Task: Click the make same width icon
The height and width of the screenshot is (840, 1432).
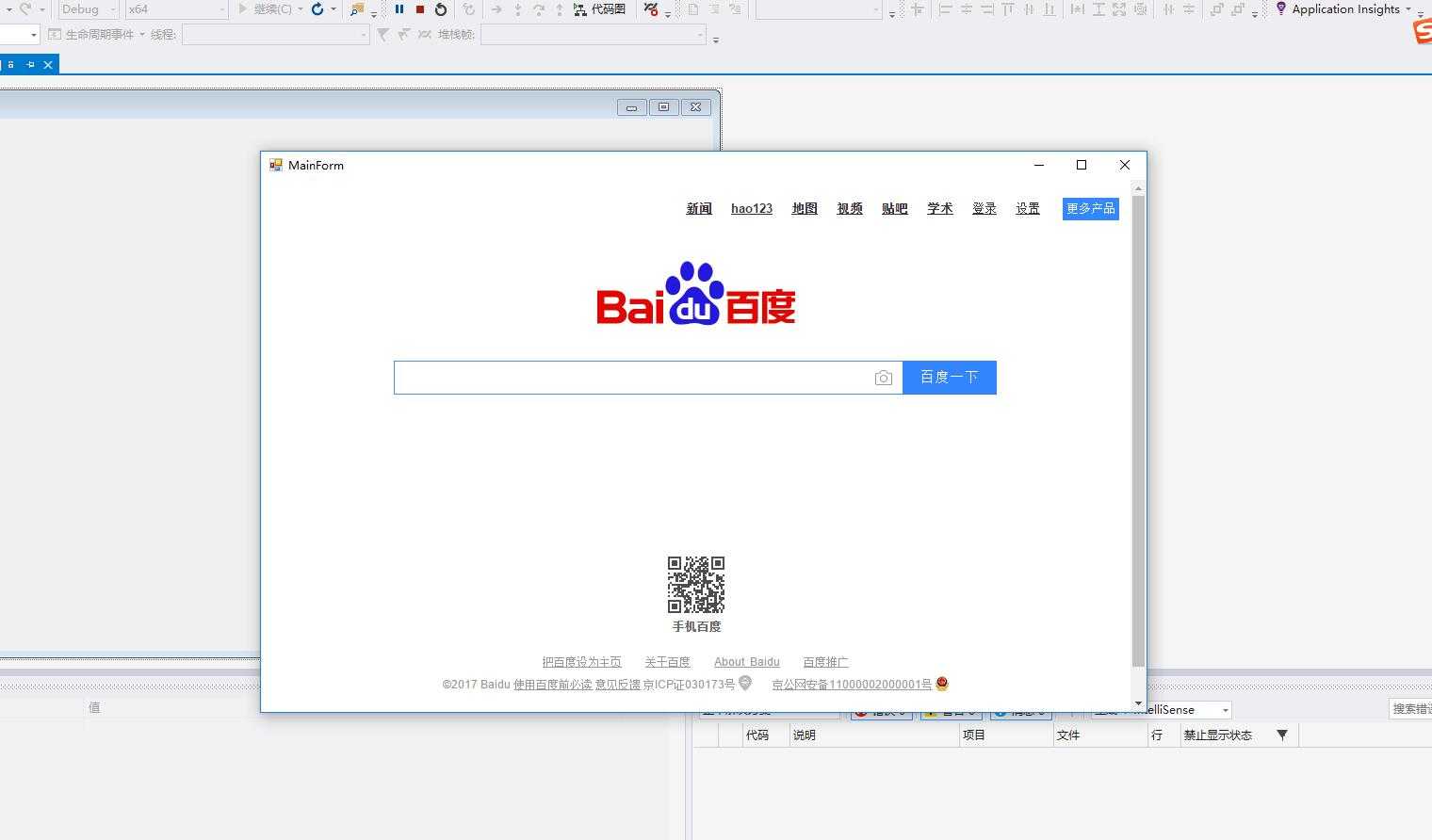Action: click(1078, 9)
